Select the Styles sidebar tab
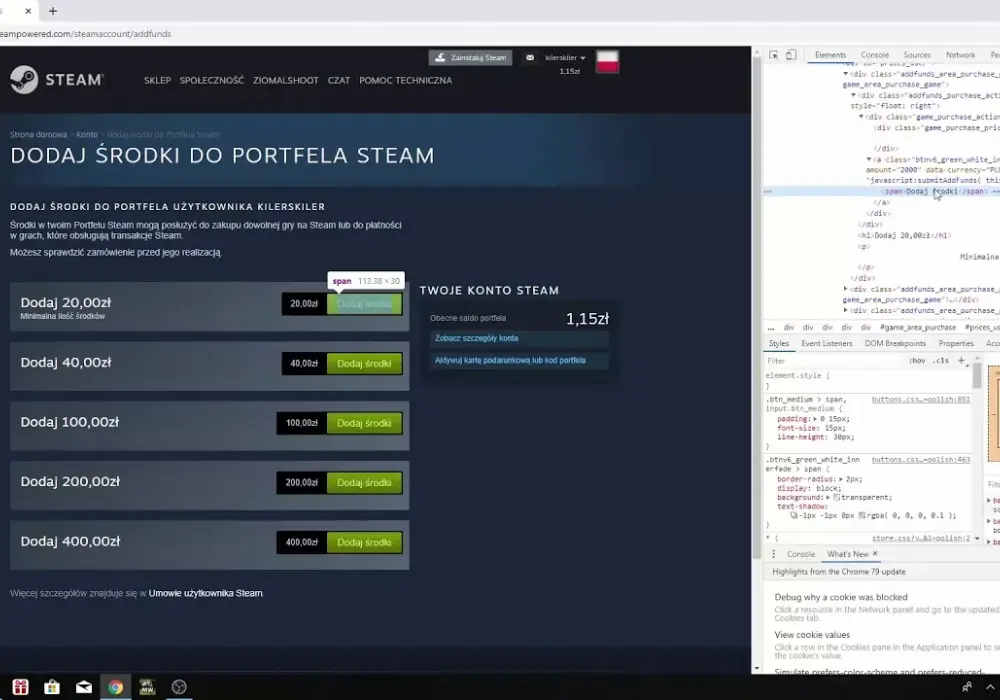The image size is (1000, 700). (779, 344)
